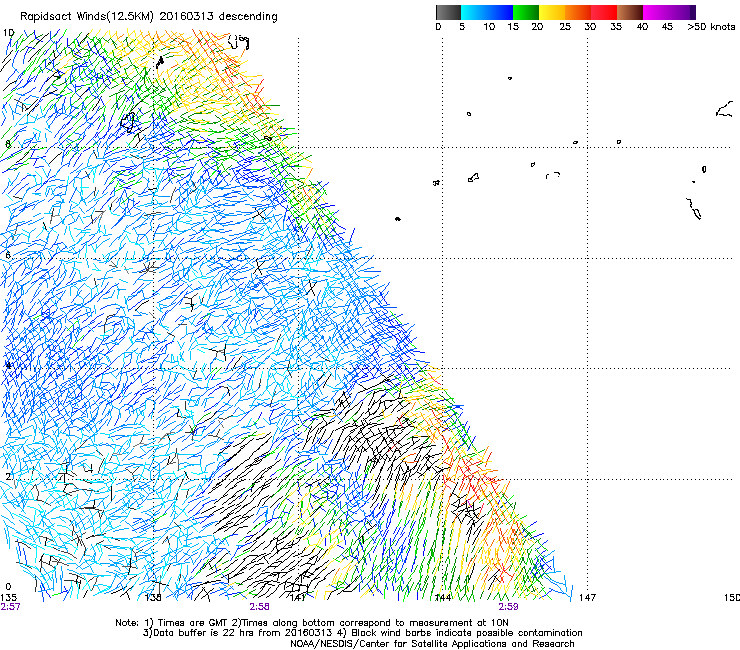Screen dimensions: 740x650
Task: Click the longitude label "138" on the bottom axis
Action: pos(153,598)
